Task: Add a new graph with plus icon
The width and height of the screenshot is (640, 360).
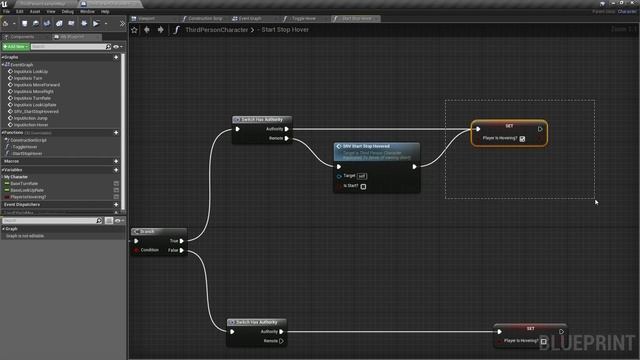Action: (116, 58)
